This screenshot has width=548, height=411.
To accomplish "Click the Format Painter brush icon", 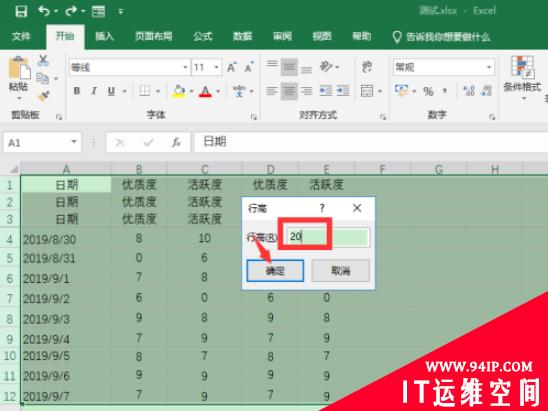I will 44,95.
